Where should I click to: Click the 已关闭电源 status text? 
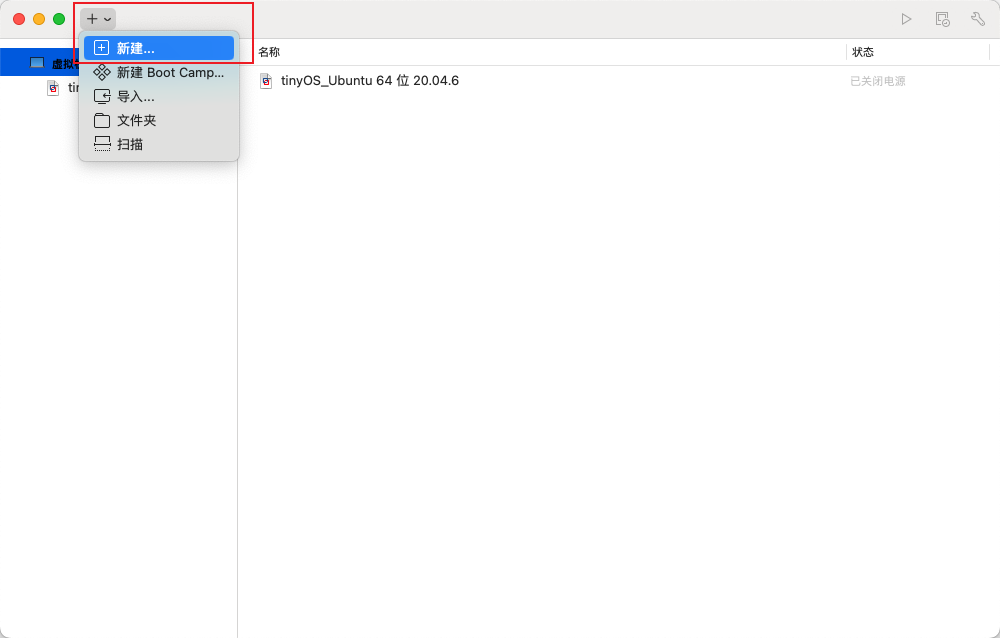[x=878, y=81]
